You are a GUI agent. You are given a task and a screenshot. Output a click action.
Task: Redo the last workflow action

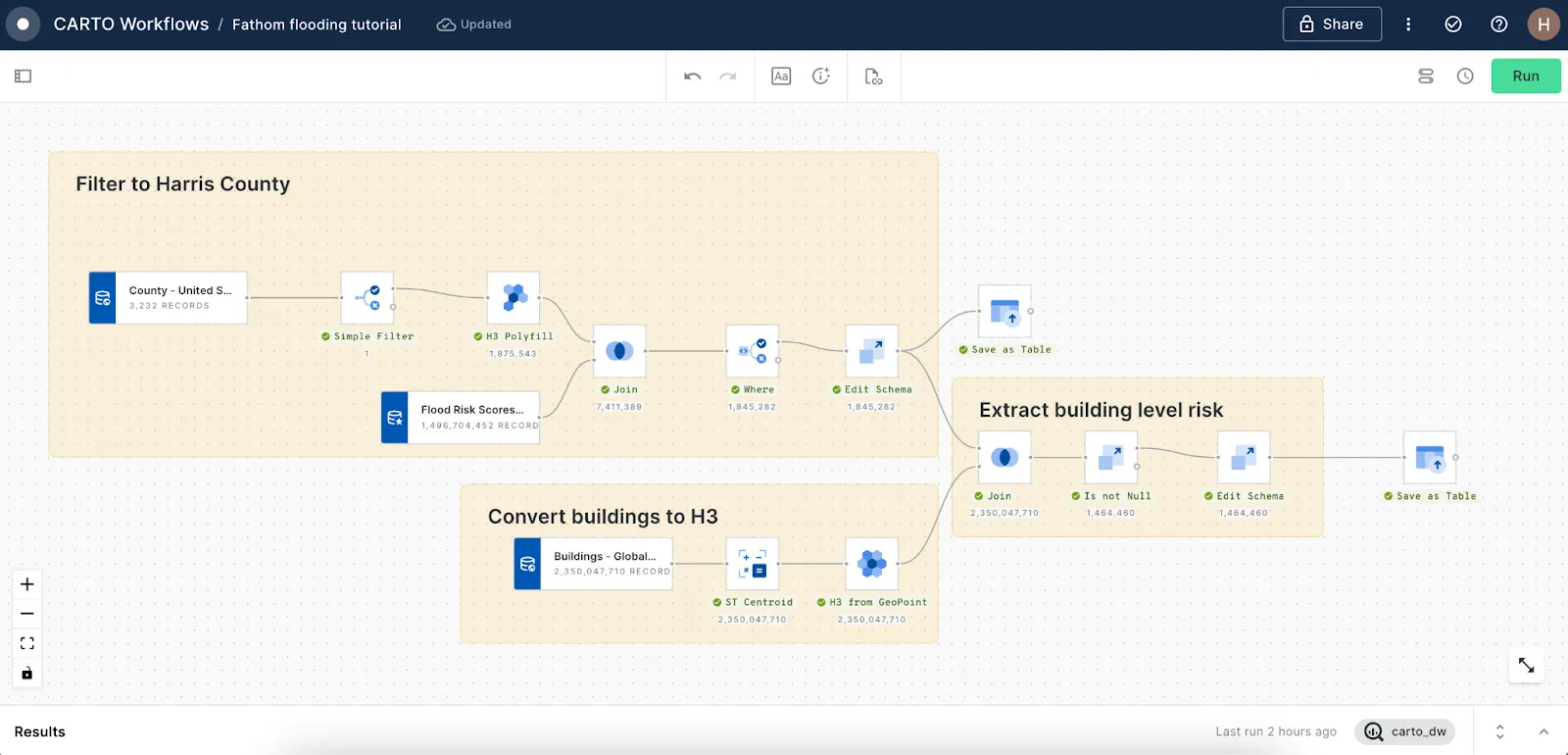point(728,76)
